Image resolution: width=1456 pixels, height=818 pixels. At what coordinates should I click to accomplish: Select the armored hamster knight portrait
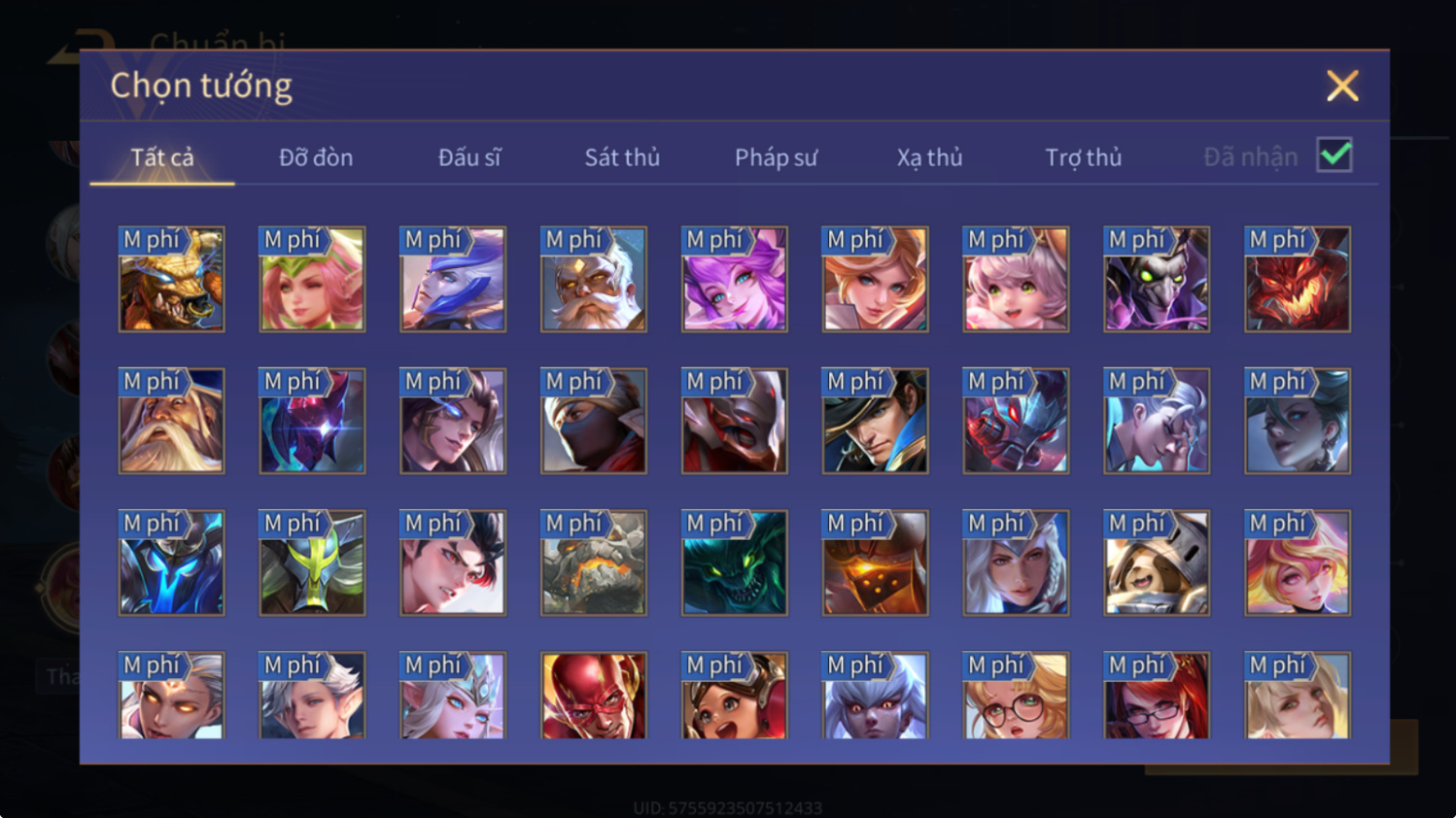1157,562
